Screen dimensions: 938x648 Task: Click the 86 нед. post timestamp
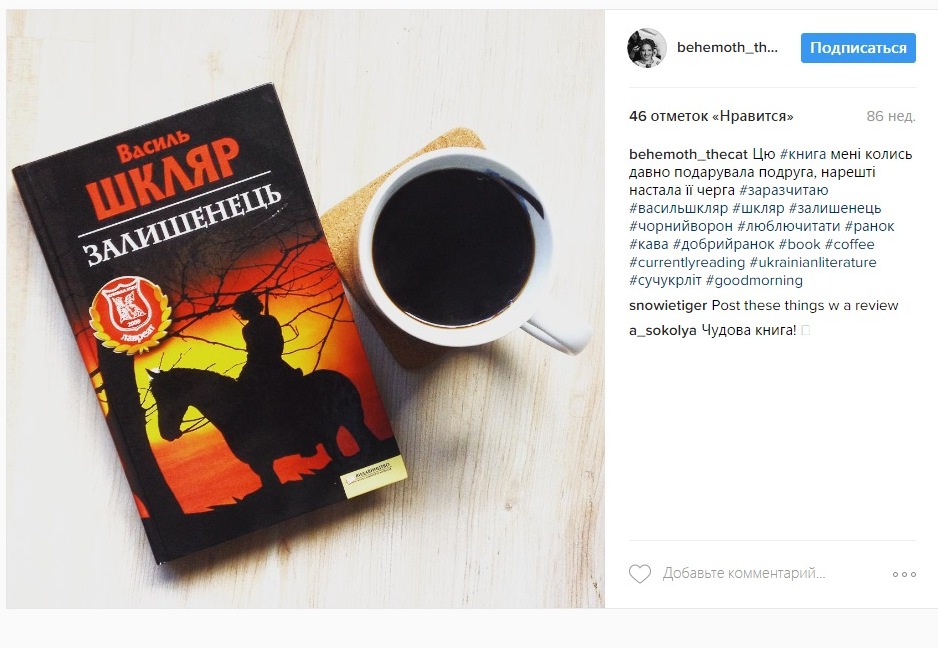[x=891, y=116]
